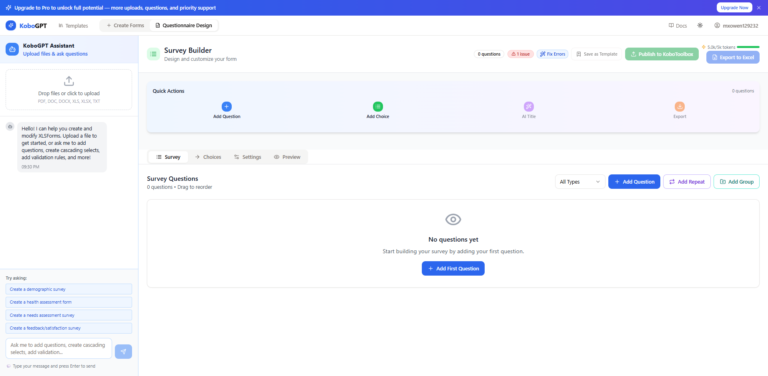This screenshot has height=376, width=768.
Task: Click the blue Add Question button
Action: (x=634, y=182)
